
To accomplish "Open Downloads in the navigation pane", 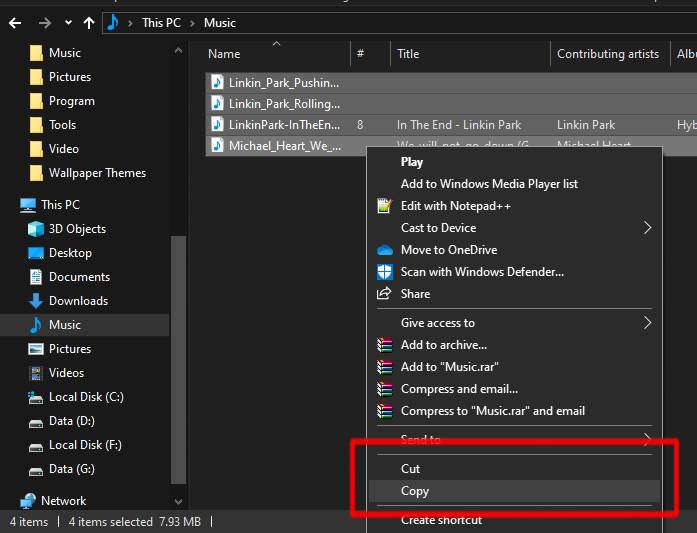I will (68, 301).
